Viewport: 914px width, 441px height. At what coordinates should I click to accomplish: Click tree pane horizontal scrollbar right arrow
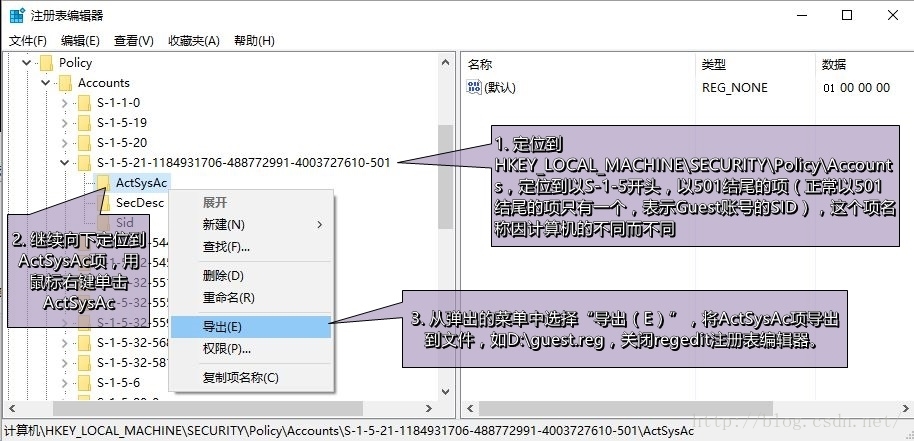[428, 408]
